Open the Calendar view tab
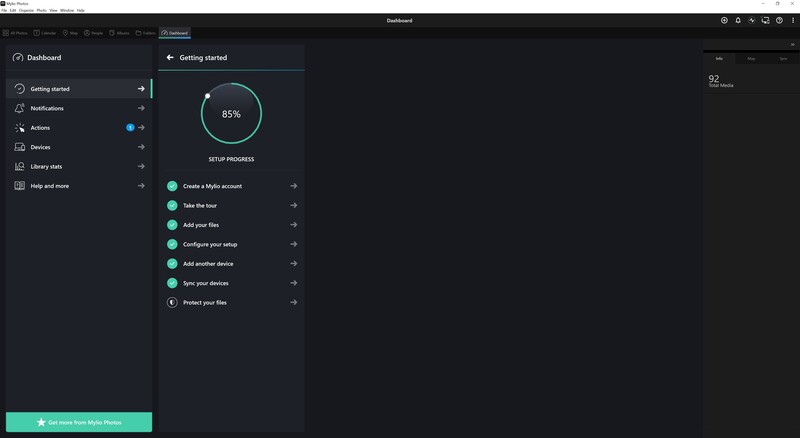 (x=45, y=33)
